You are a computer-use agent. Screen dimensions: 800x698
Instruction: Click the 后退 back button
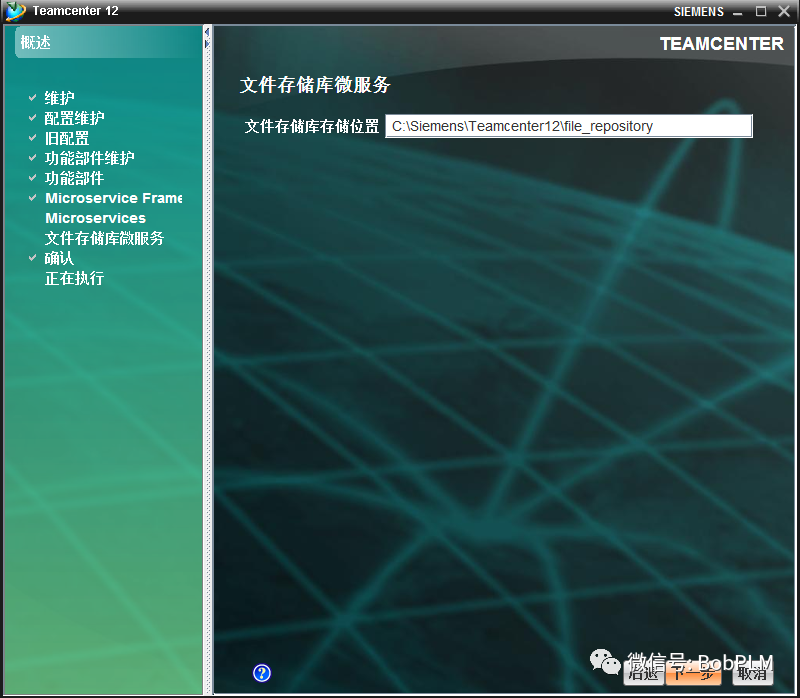pos(643,674)
